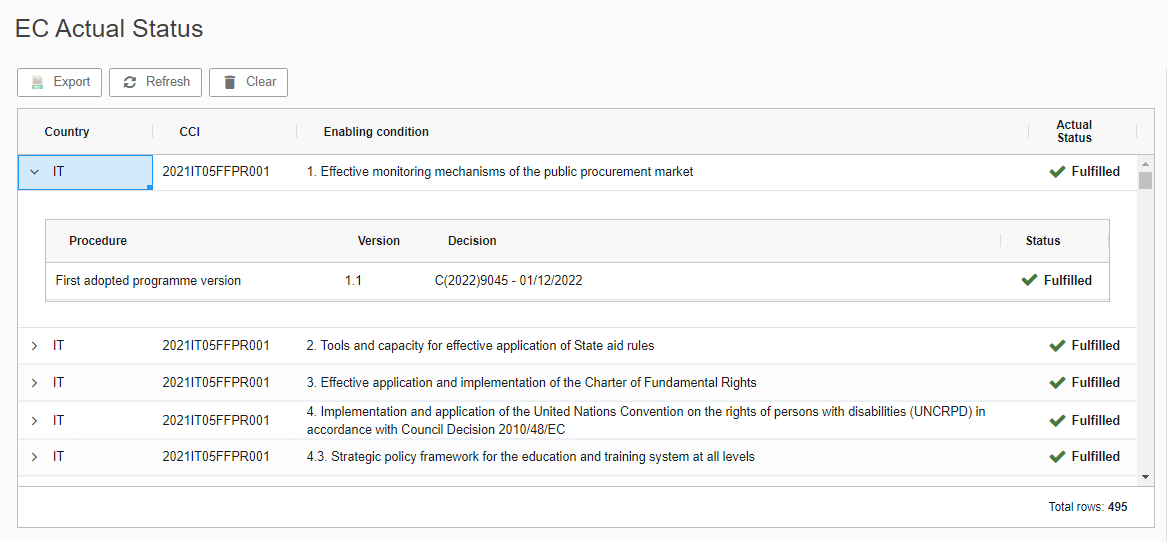Refresh the EC Actual Status grid
Screen dimensions: 1167x542
(x=156, y=82)
